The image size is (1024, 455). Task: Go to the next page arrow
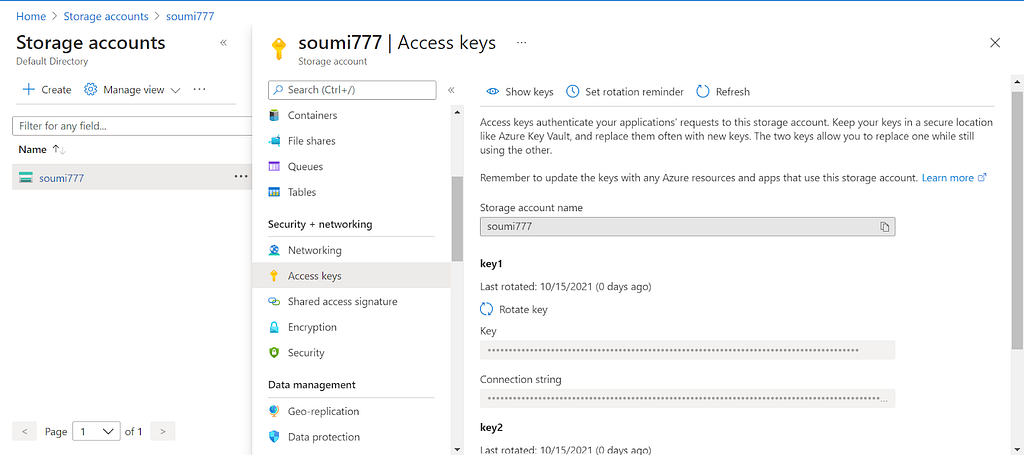[x=163, y=431]
